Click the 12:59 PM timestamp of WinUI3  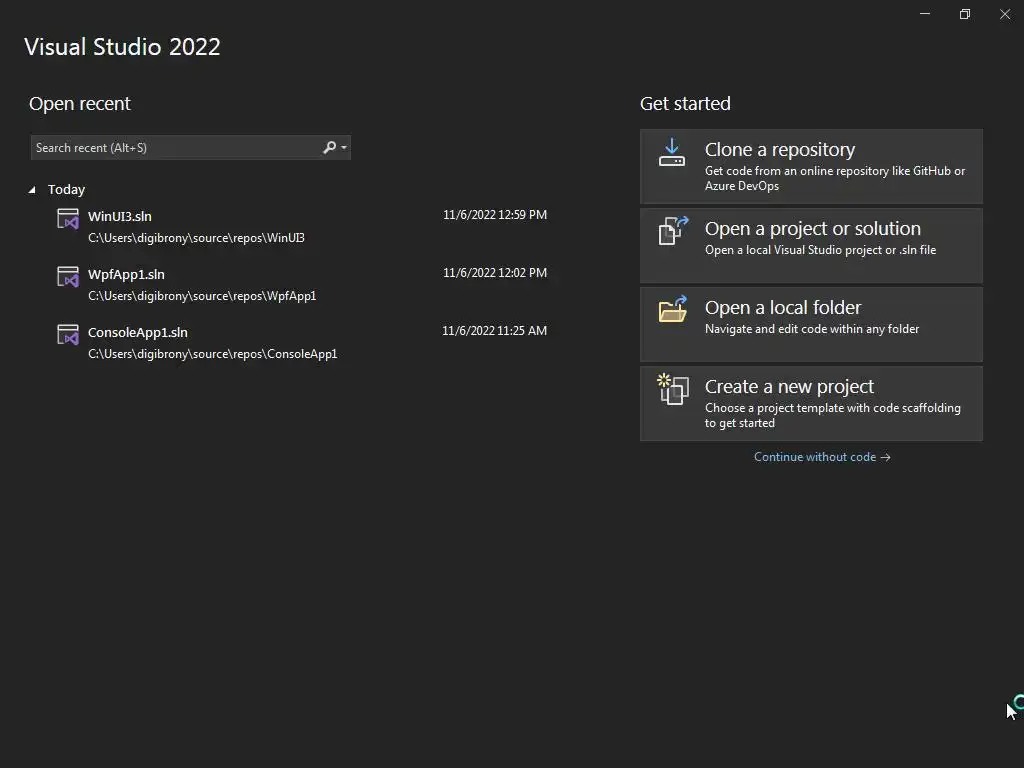495,215
